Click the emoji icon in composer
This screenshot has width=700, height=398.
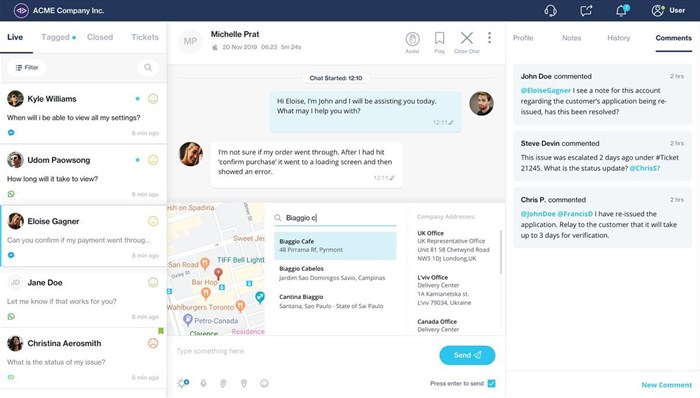click(264, 383)
